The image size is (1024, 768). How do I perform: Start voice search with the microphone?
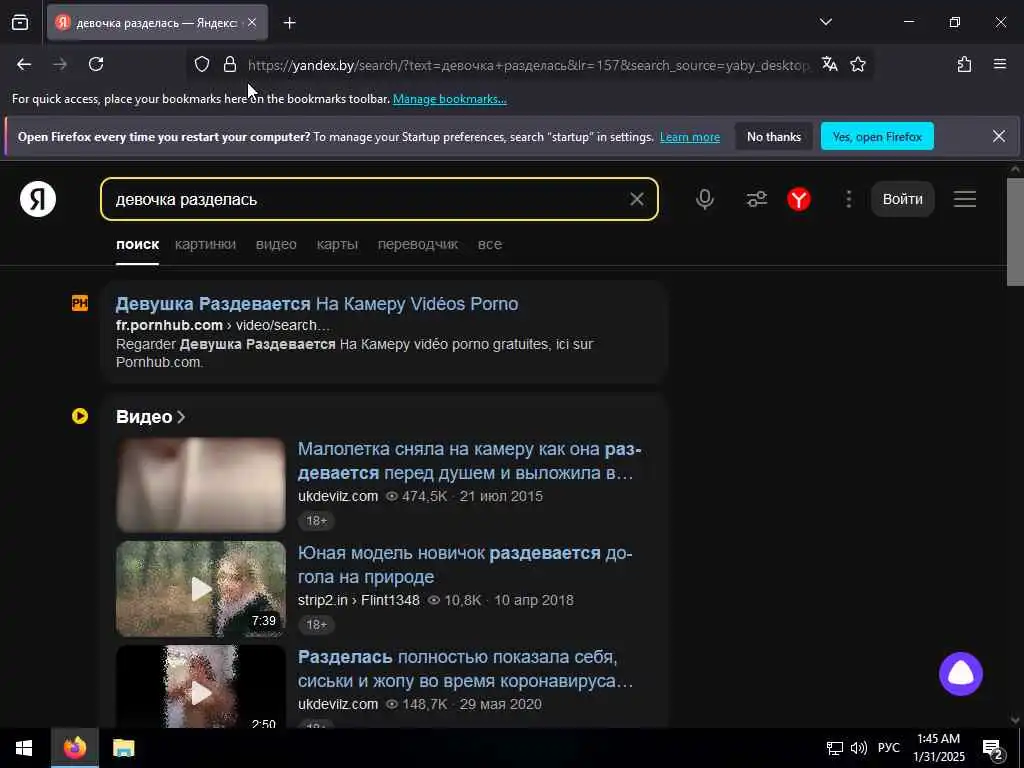click(705, 199)
